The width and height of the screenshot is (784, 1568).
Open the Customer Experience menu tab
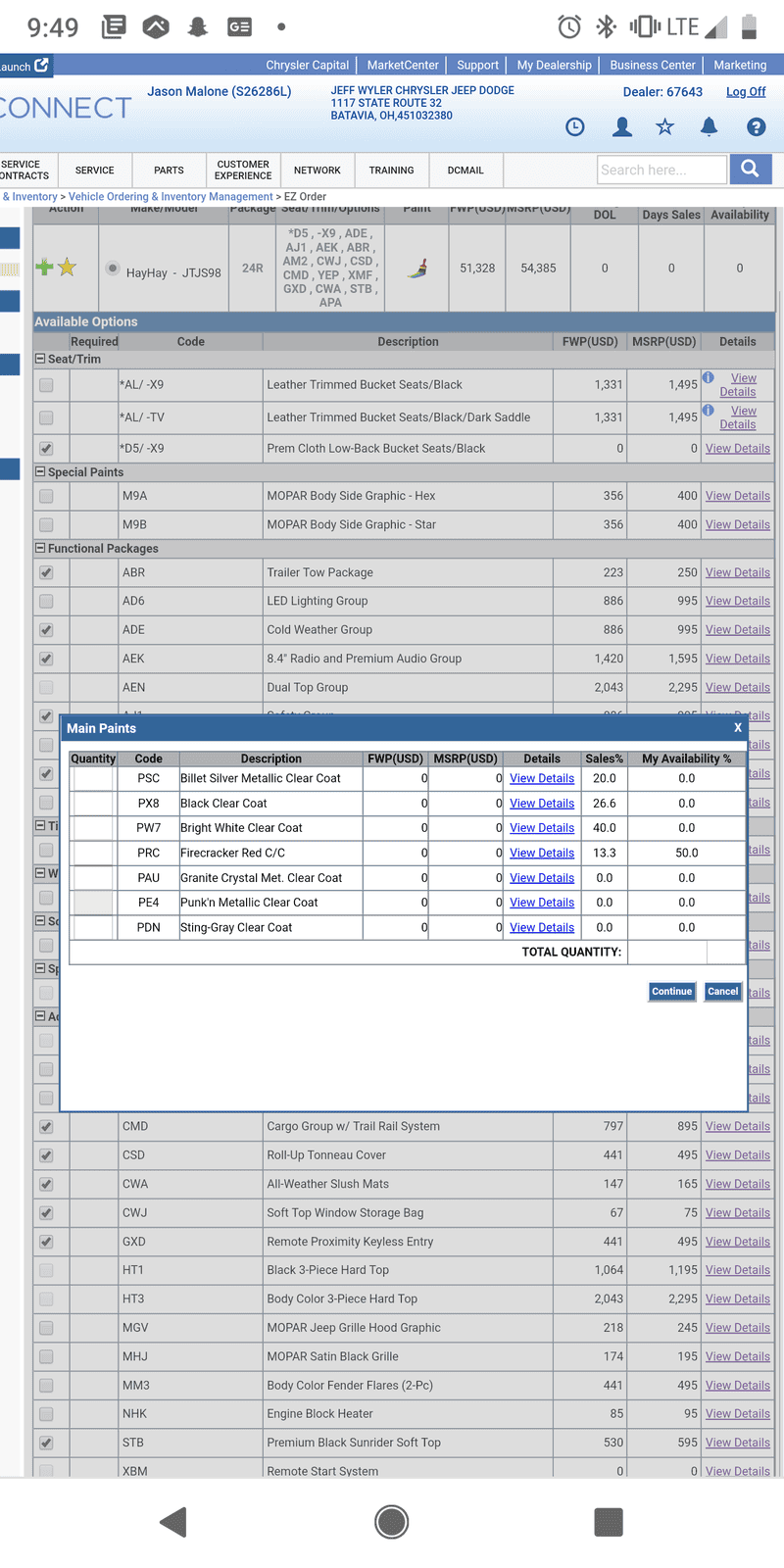(x=243, y=170)
